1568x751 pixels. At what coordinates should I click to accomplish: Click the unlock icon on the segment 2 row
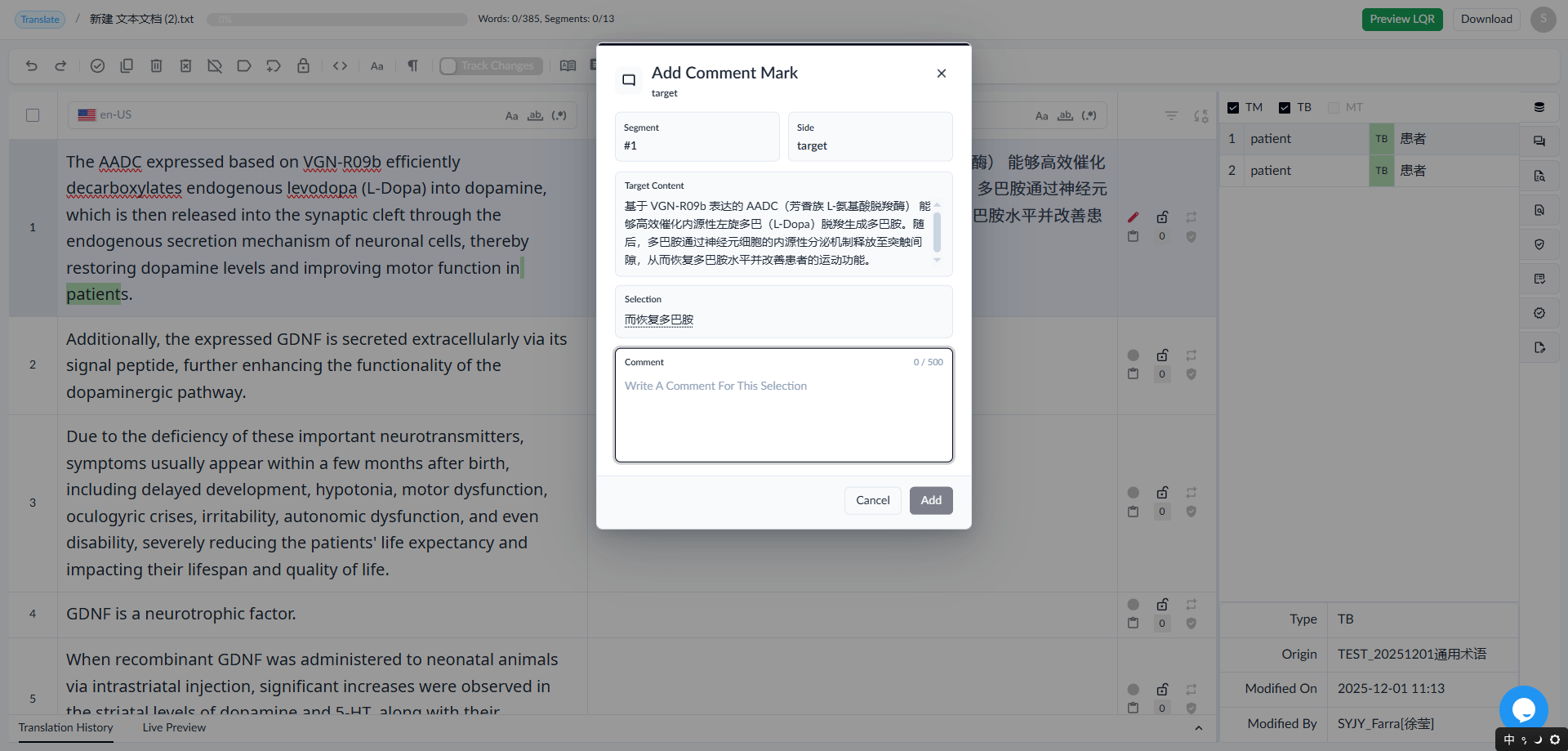[1162, 355]
